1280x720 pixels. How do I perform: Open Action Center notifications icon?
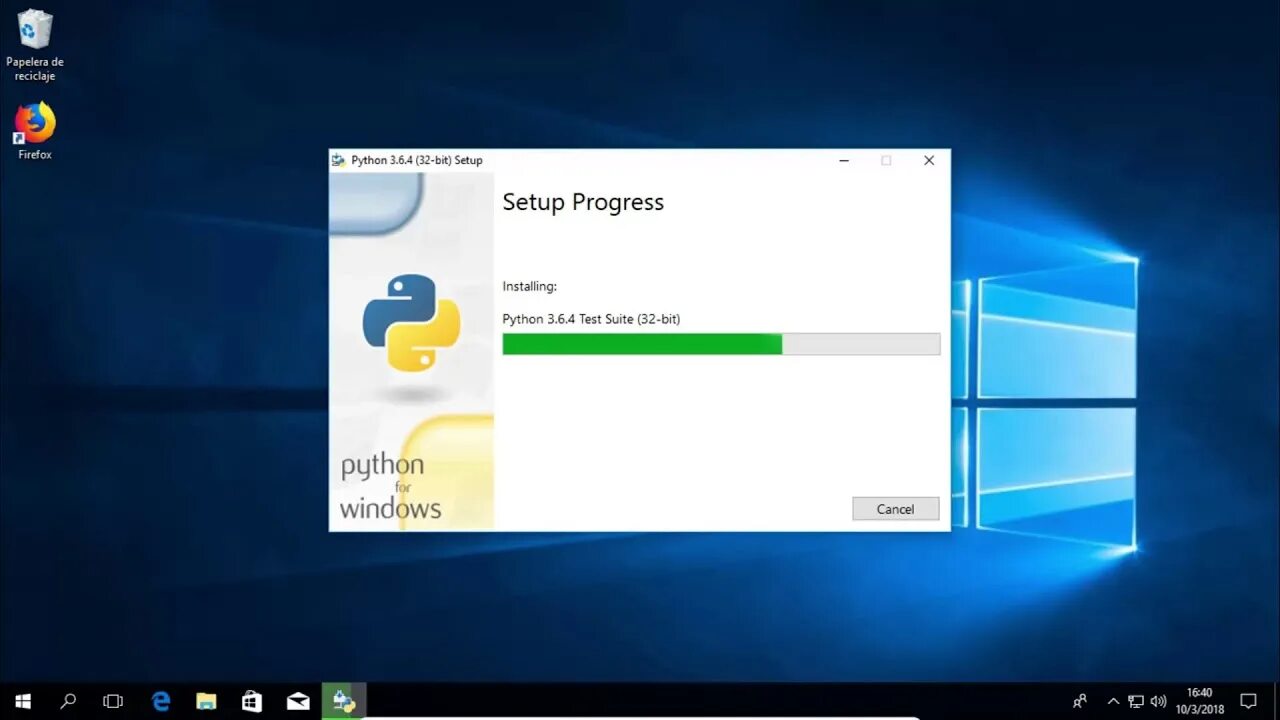tap(1248, 701)
